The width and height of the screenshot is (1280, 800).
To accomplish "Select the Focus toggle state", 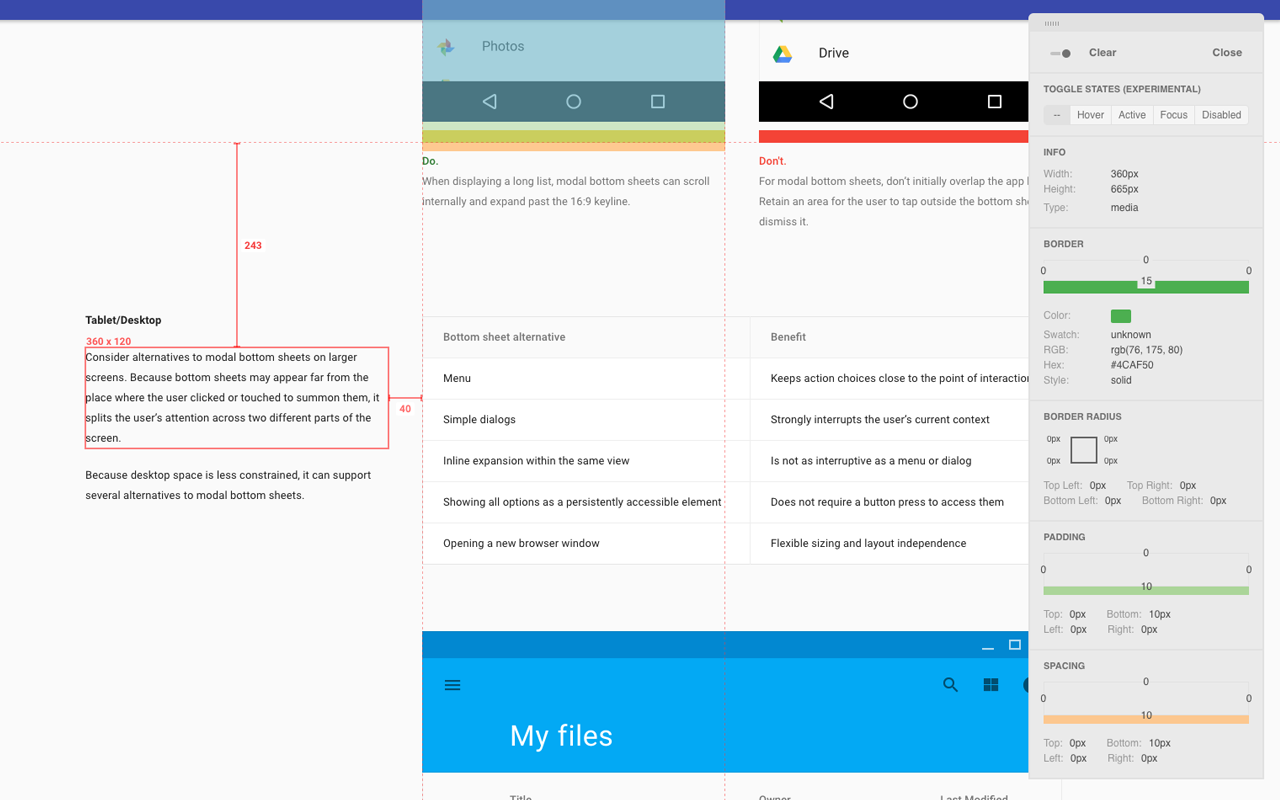I will 1174,115.
